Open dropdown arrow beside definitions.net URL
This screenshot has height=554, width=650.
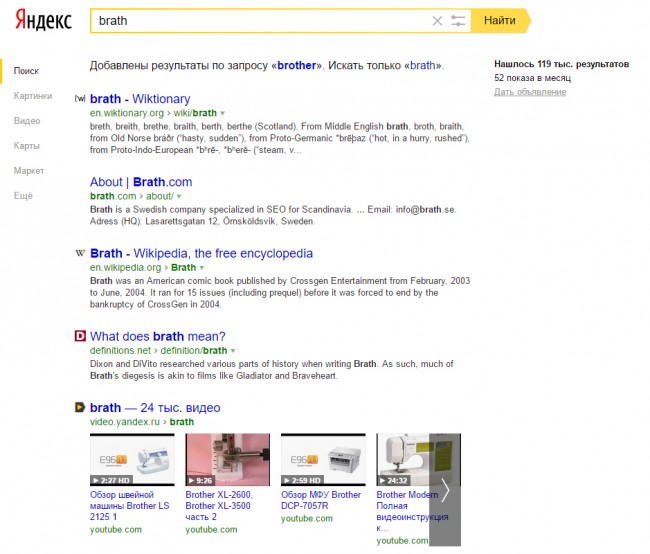click(x=233, y=352)
